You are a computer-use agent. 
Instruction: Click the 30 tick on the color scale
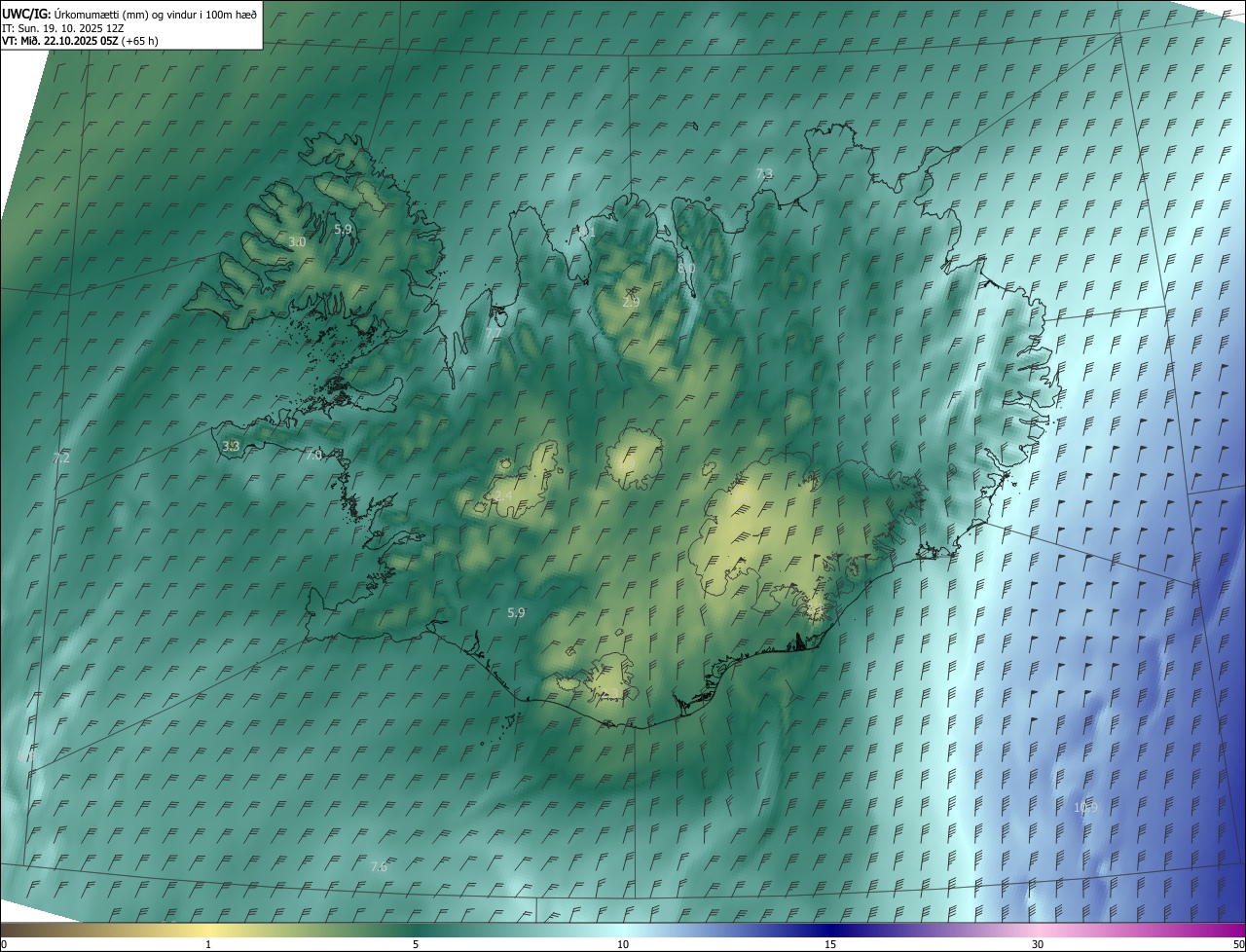point(1038,944)
